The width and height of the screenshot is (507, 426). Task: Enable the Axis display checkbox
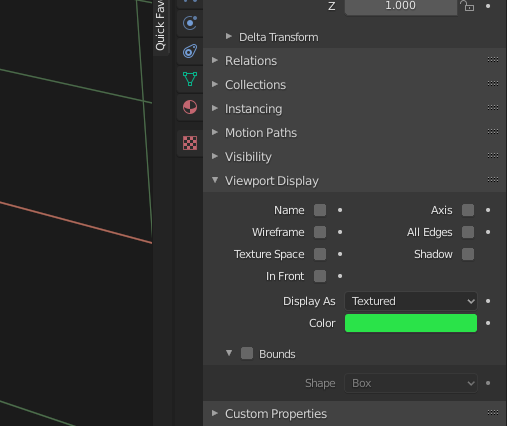tap(468, 210)
